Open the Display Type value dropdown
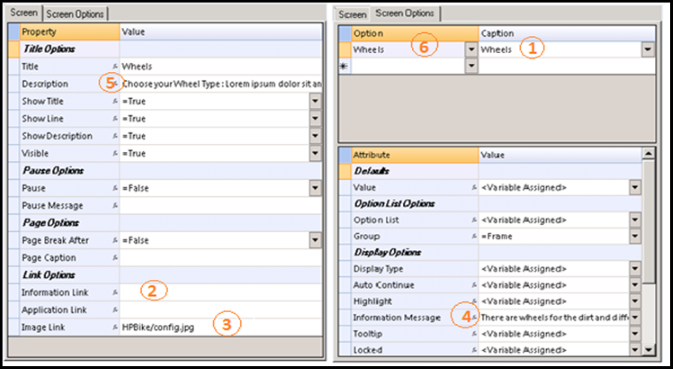Image resolution: width=673 pixels, height=369 pixels. pyautogui.click(x=635, y=269)
